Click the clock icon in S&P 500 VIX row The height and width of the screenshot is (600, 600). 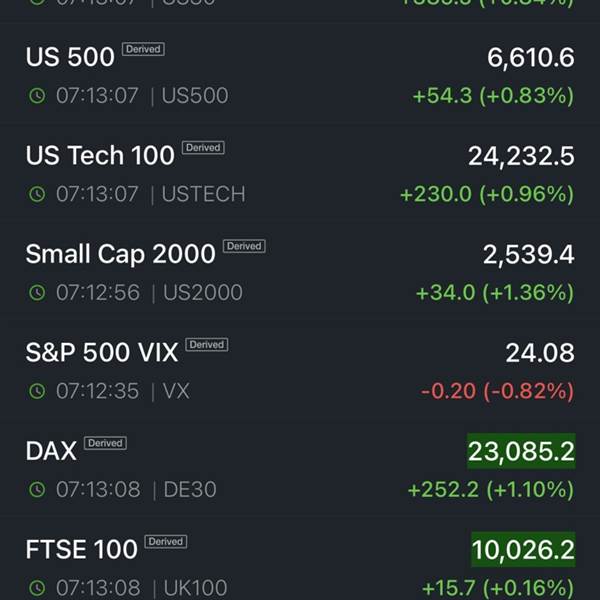pyautogui.click(x=37, y=391)
